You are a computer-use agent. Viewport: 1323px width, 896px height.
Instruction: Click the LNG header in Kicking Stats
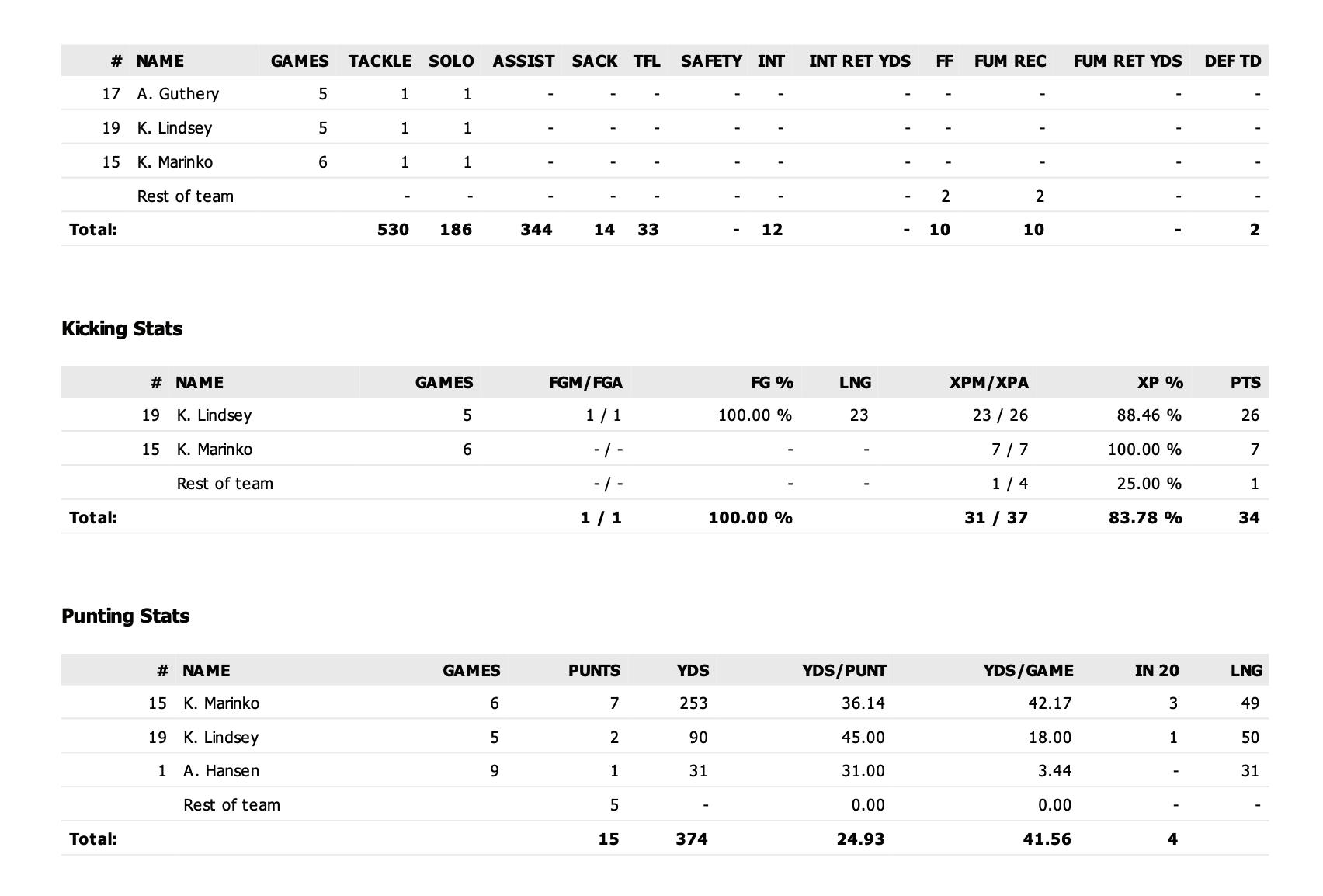point(854,383)
